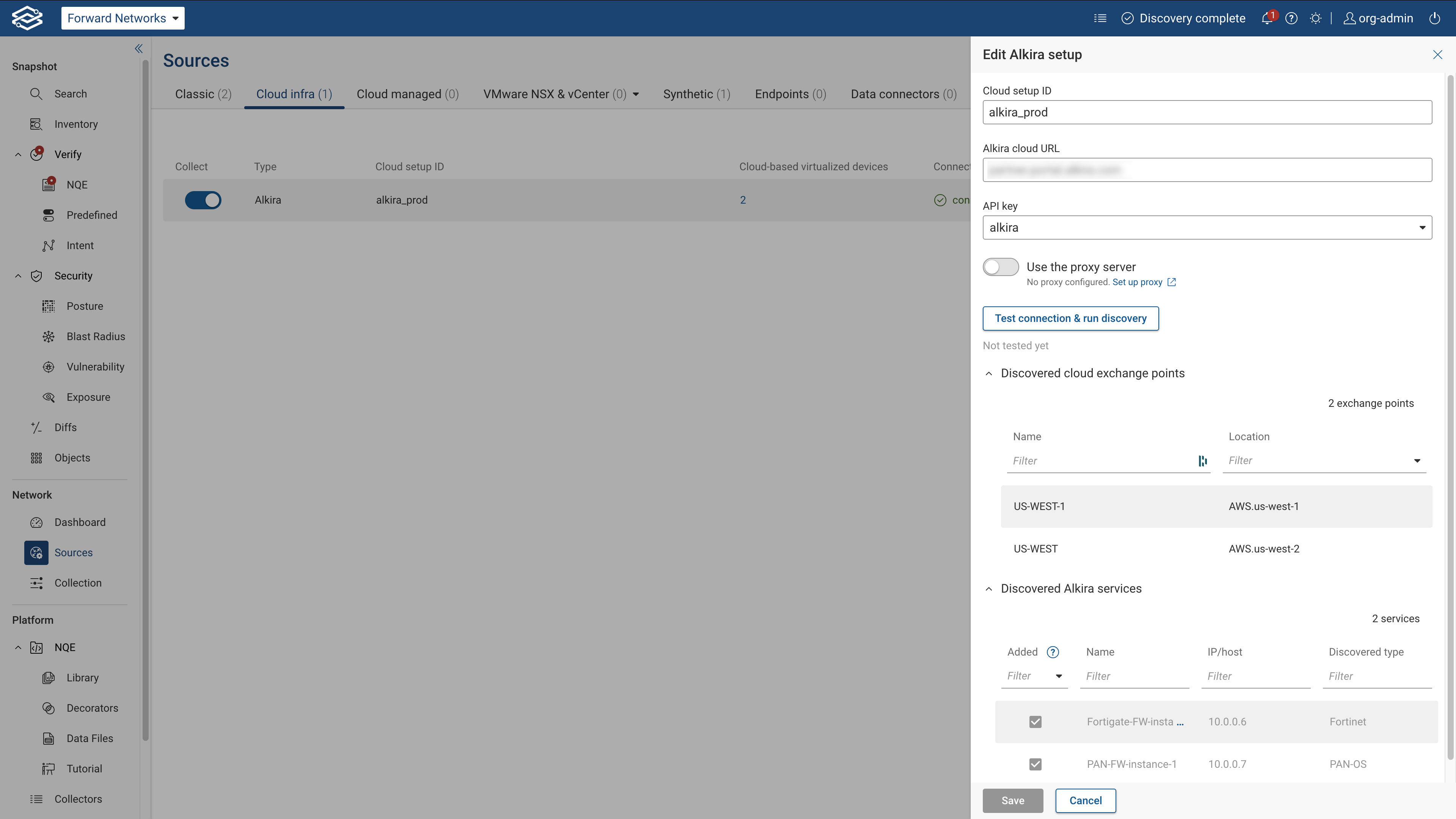
Task: Collapse the left sidebar with double-chevron icon
Action: 138,49
